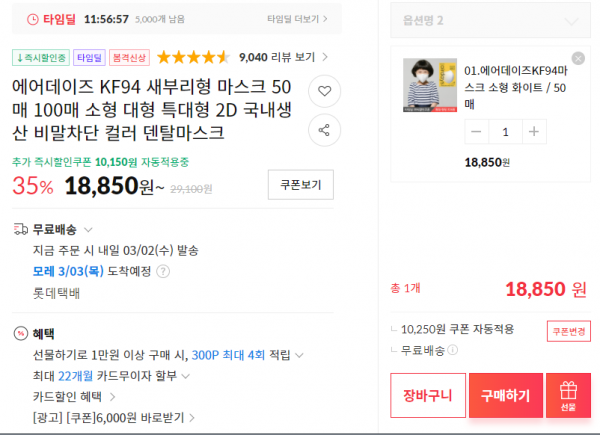
Task: View 9,040 리뷰 보기 reviews
Action: click(x=284, y=57)
